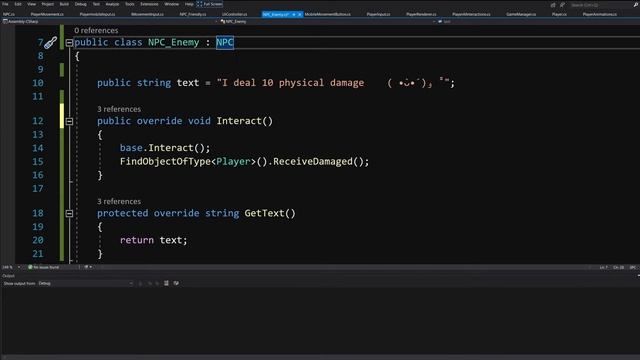Image resolution: width=640 pixels, height=360 pixels.
Task: Open the Help menu
Action: click(189, 4)
